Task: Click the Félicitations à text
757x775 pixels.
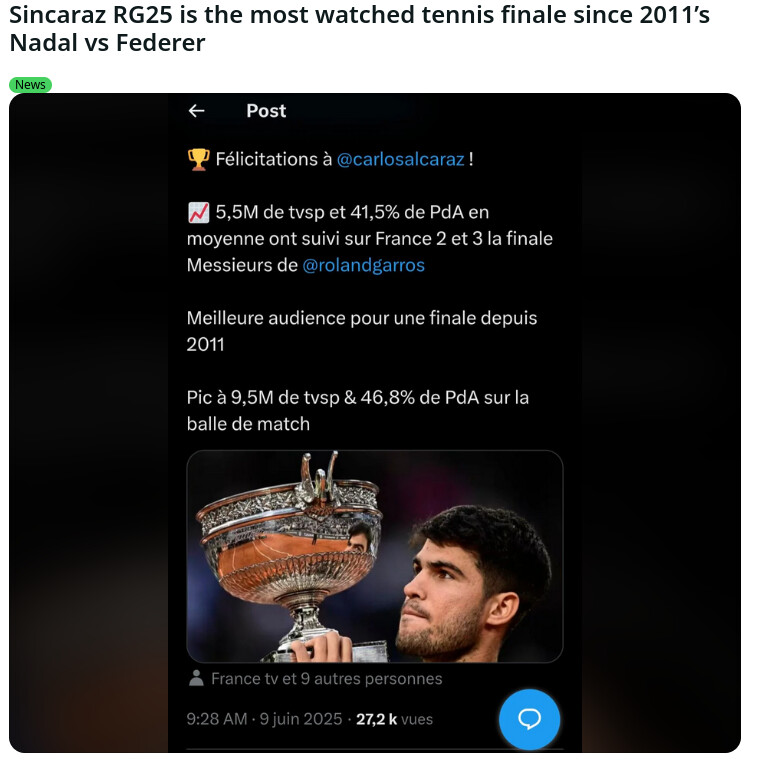Action: [x=274, y=160]
